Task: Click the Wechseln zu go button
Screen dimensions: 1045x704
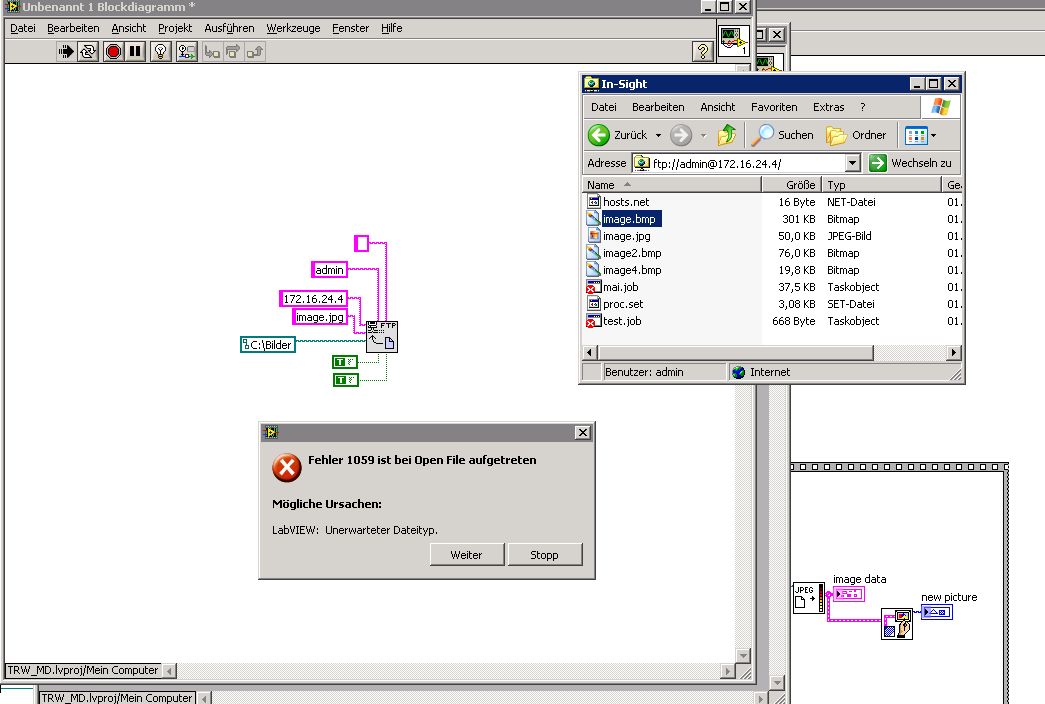Action: coord(912,163)
